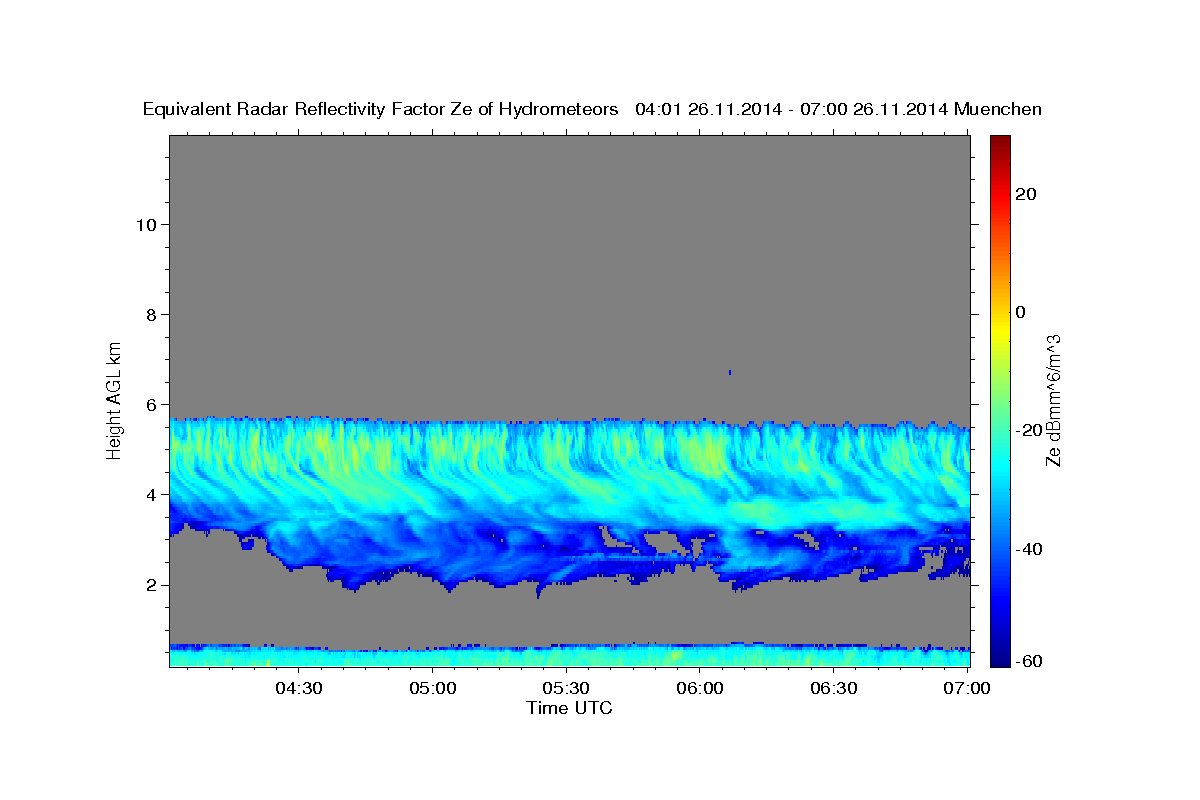This screenshot has width=1200, height=800.
Task: Click the '05:00' time tick label
Action: point(433,689)
